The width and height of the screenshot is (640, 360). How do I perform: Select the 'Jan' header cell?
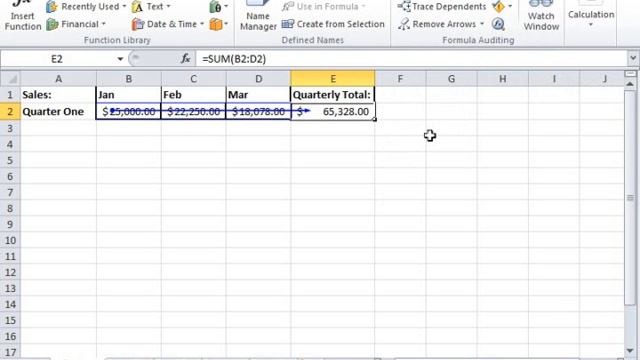pyautogui.click(x=129, y=95)
